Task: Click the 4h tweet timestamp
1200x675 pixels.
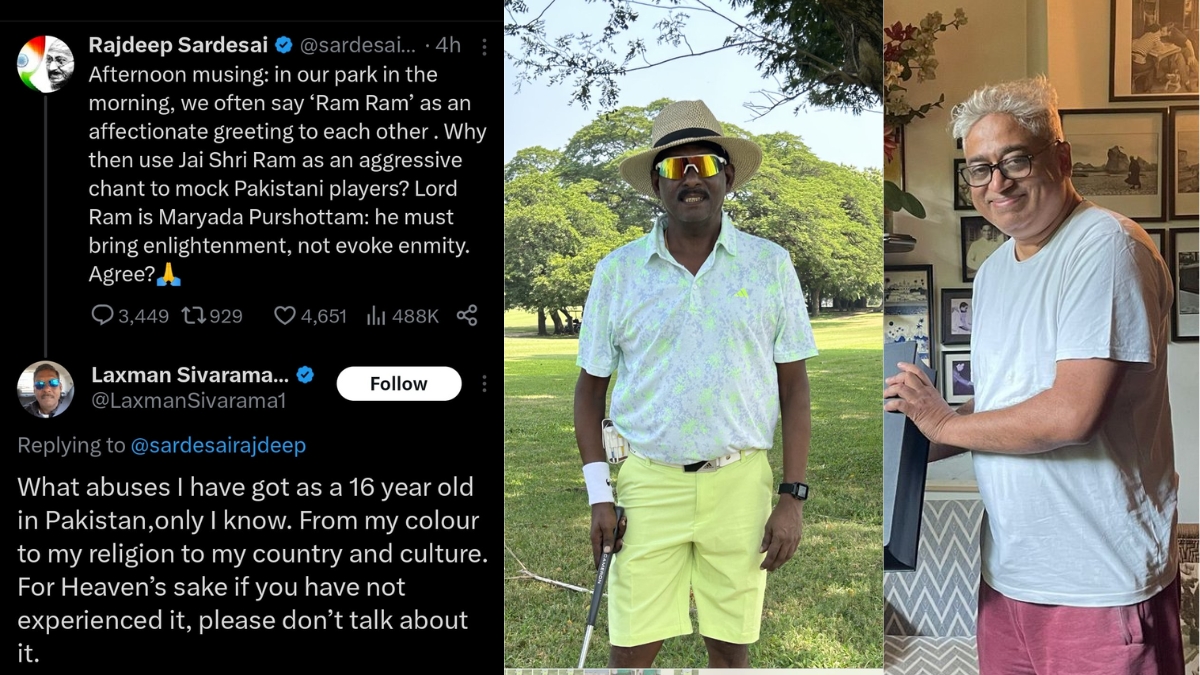Action: point(449,45)
